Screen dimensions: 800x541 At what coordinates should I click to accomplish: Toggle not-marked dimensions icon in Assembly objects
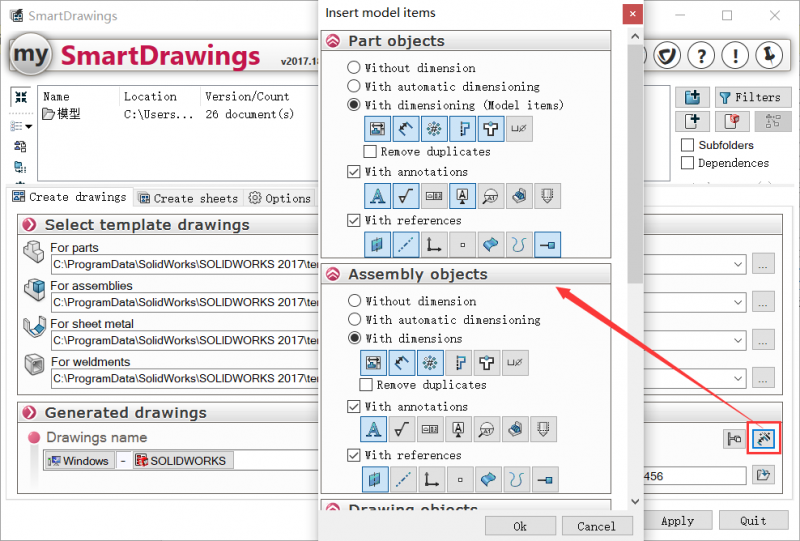(402, 363)
